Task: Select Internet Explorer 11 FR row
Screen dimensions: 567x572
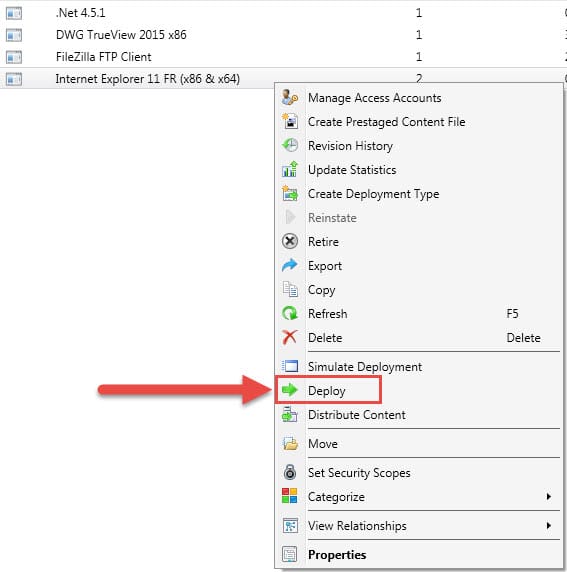Action: point(148,79)
